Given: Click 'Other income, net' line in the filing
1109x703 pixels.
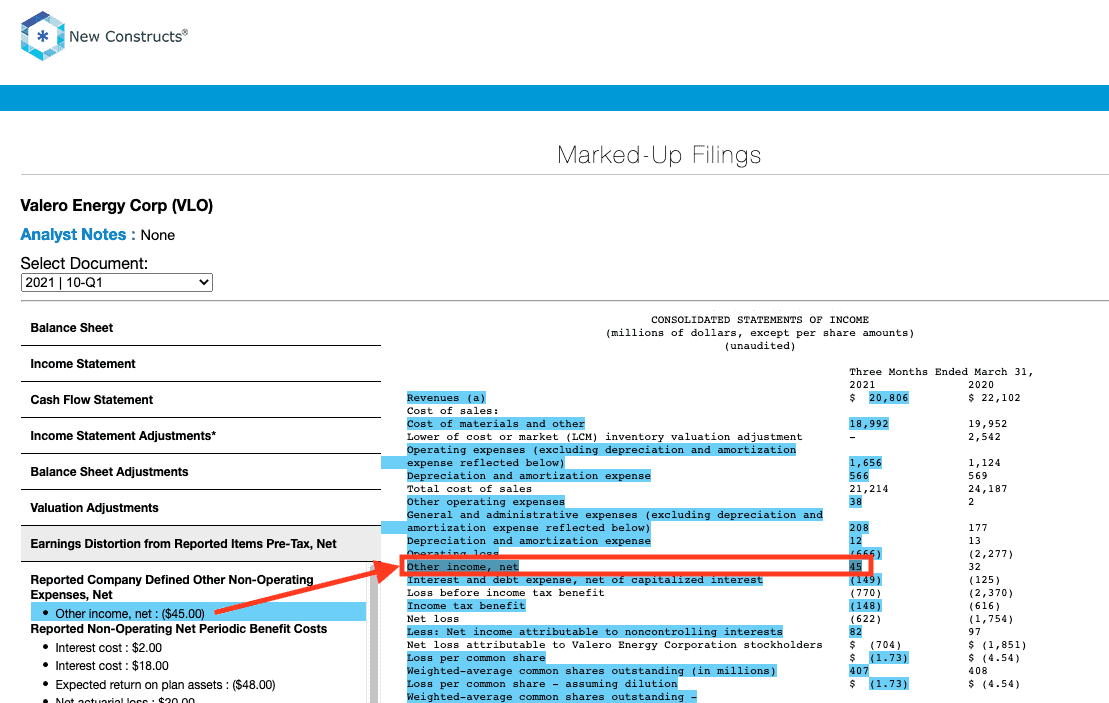Looking at the screenshot, I should pyautogui.click(x=463, y=567).
